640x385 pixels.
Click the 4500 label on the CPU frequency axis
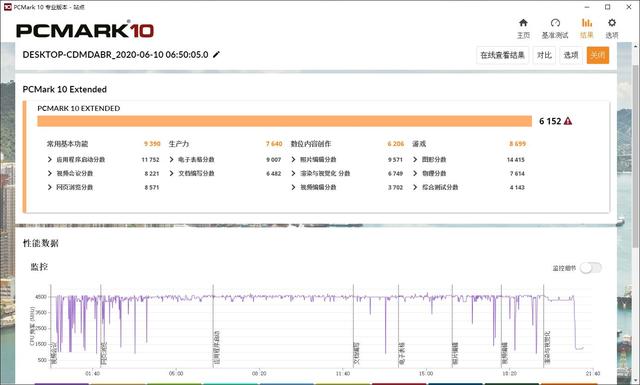coord(41,297)
